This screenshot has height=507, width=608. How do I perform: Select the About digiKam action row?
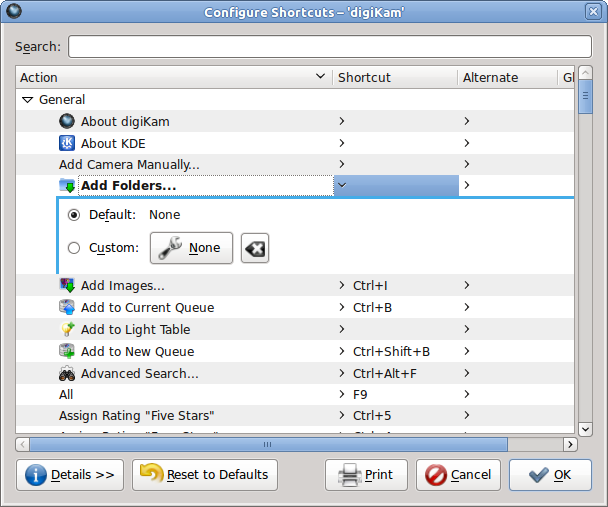(295, 121)
